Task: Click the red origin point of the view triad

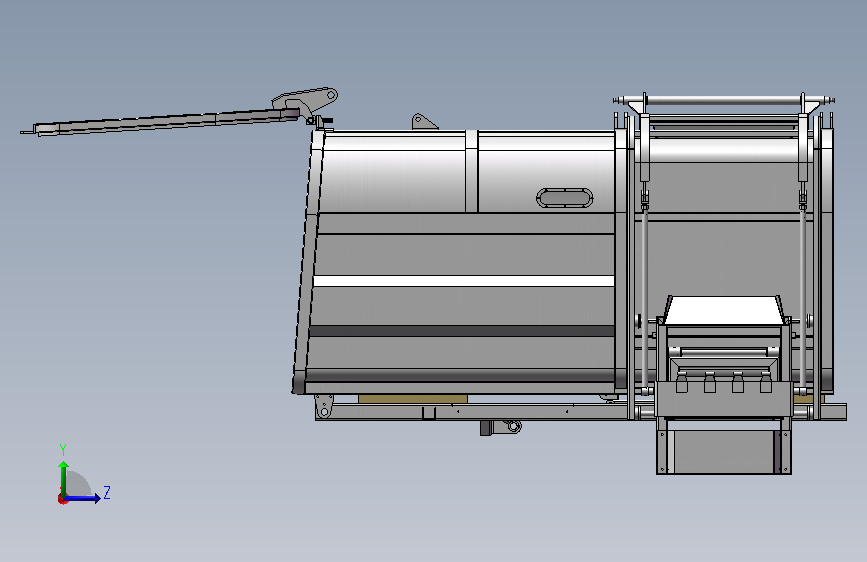Action: [x=62, y=499]
